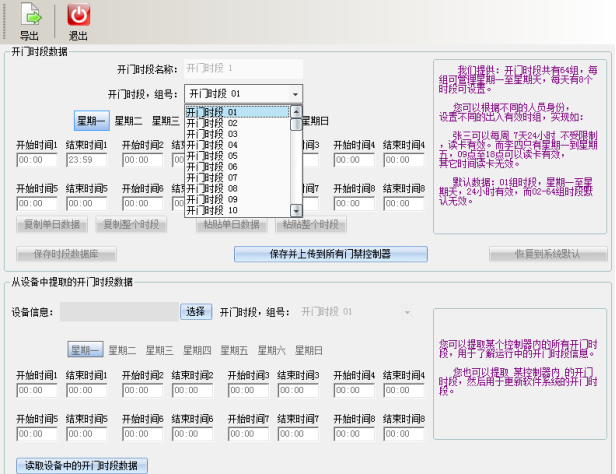Screen dimensions: 616x474
Task: Click upper 开始时间6 time field
Action: [x=143, y=204]
